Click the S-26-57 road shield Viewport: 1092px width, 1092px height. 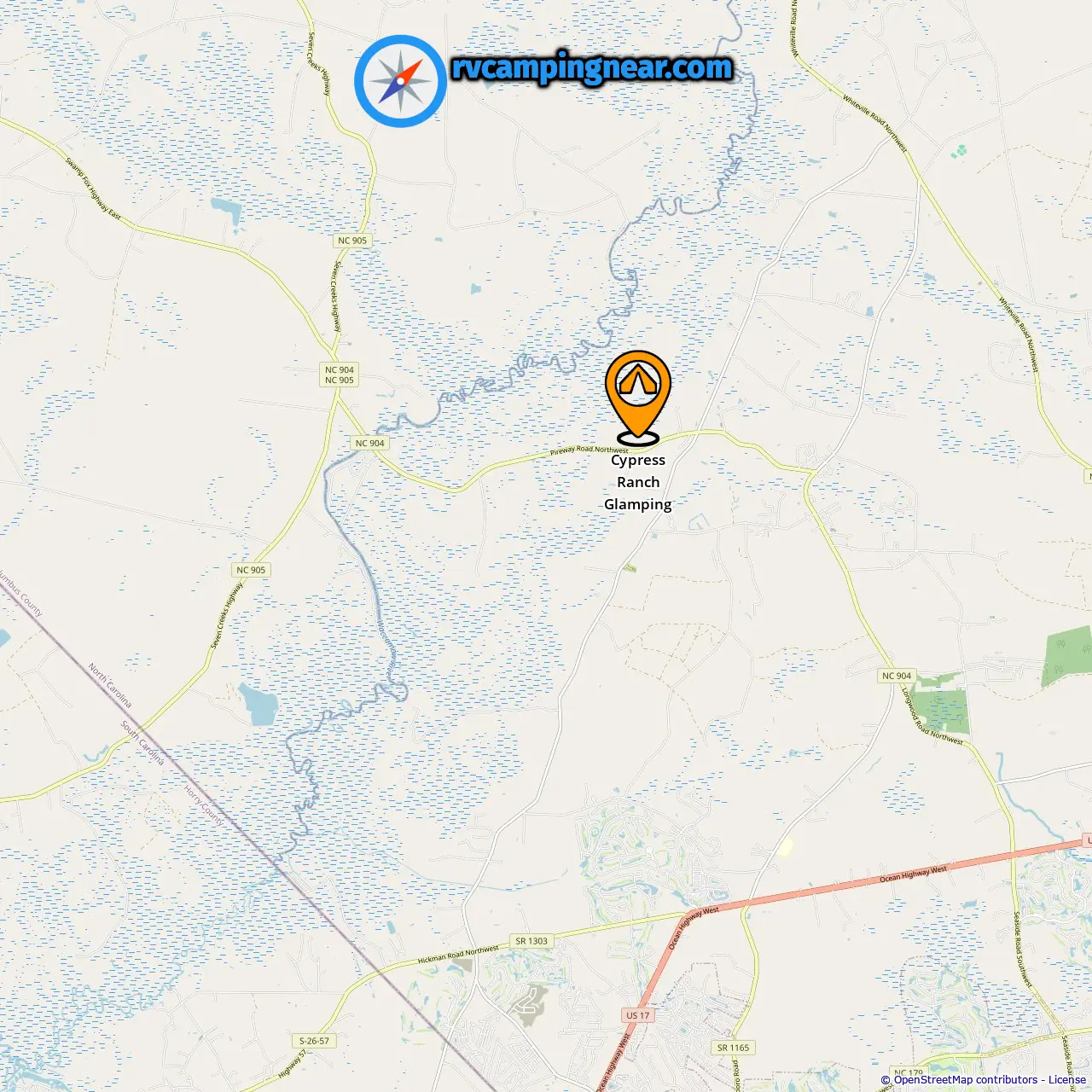tap(314, 1041)
